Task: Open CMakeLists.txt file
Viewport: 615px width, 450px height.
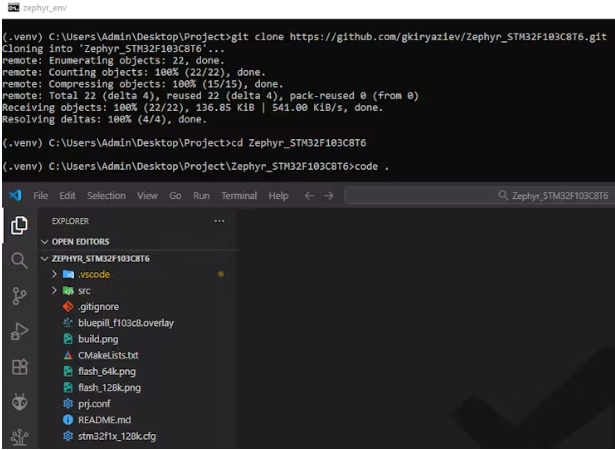Action: click(x=108, y=355)
